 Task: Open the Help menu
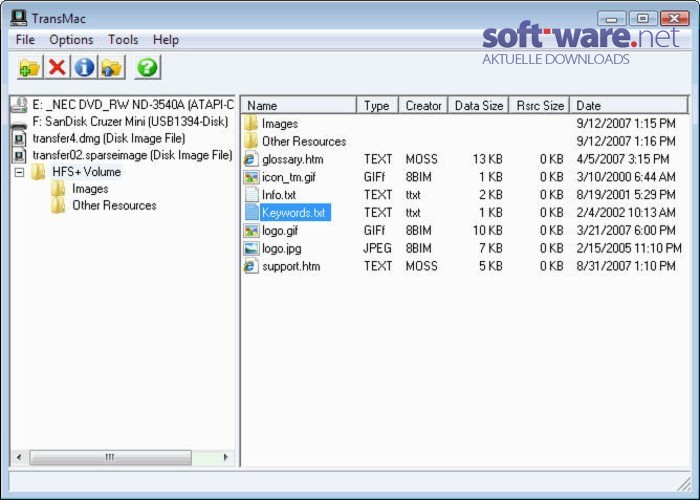[166, 40]
